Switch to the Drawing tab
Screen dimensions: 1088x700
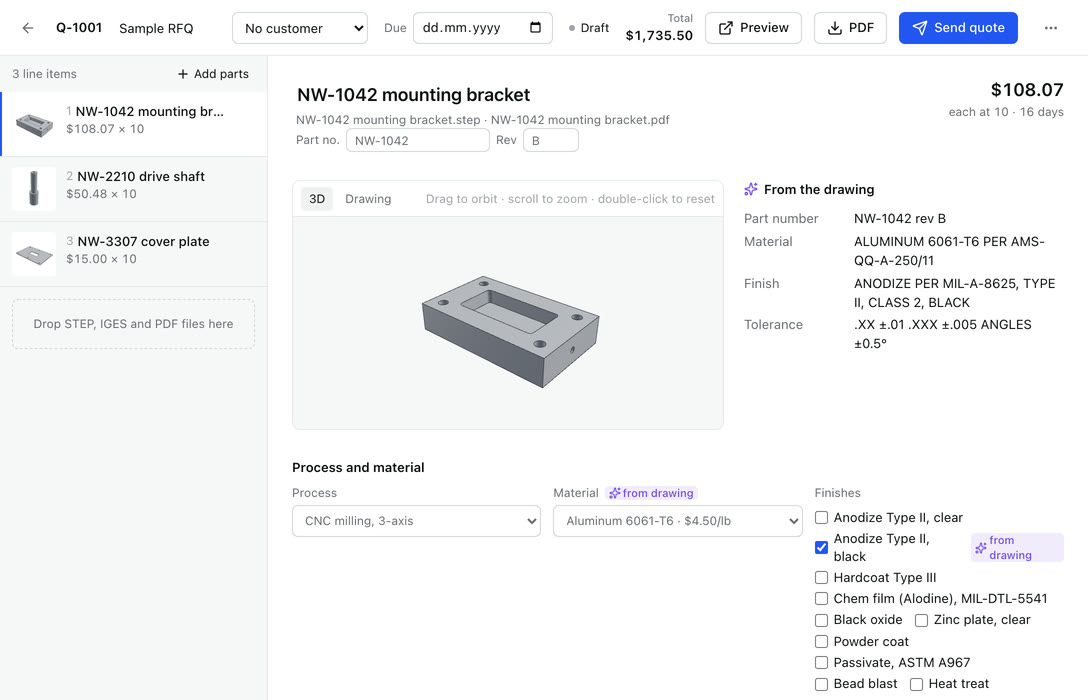point(368,199)
